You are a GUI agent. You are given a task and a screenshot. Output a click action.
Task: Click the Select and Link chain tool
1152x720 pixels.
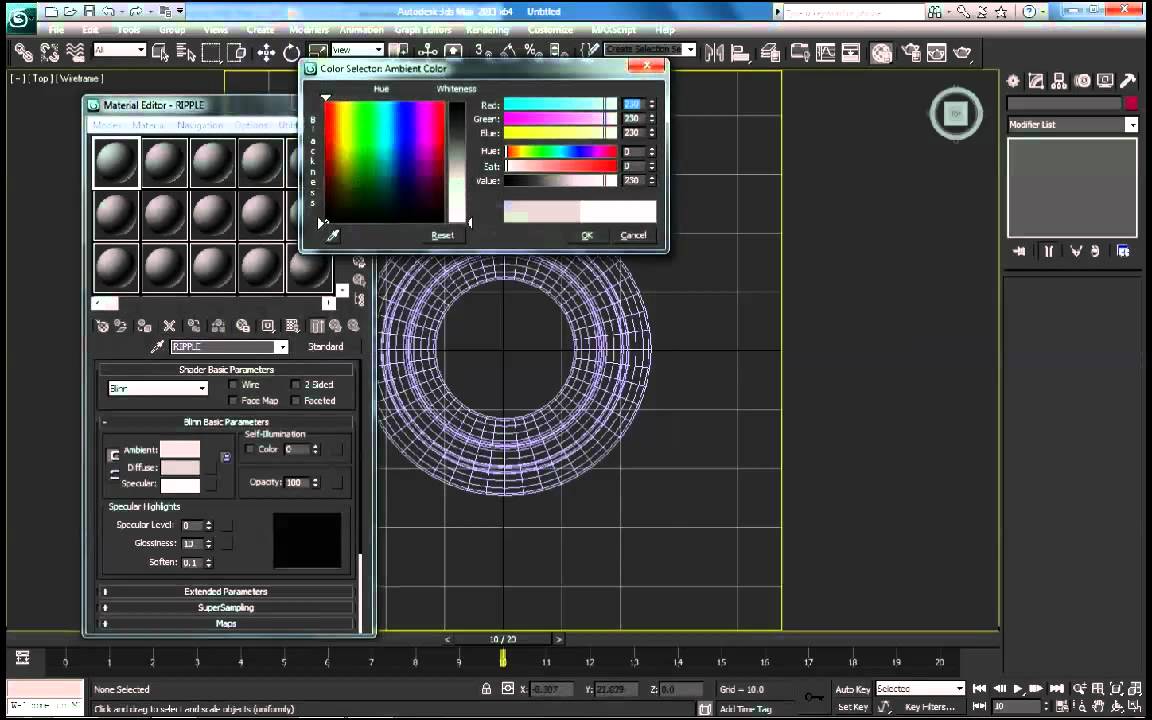[x=24, y=52]
